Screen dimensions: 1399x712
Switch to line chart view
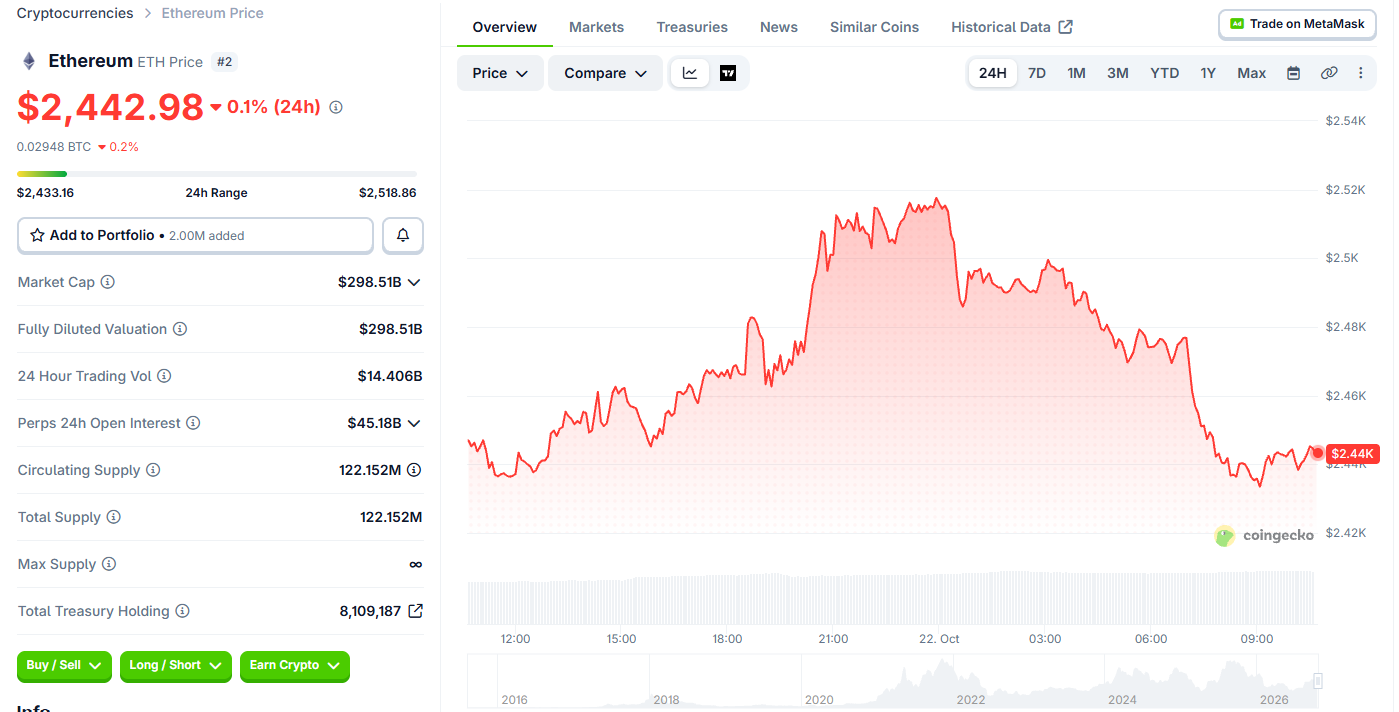click(x=690, y=73)
